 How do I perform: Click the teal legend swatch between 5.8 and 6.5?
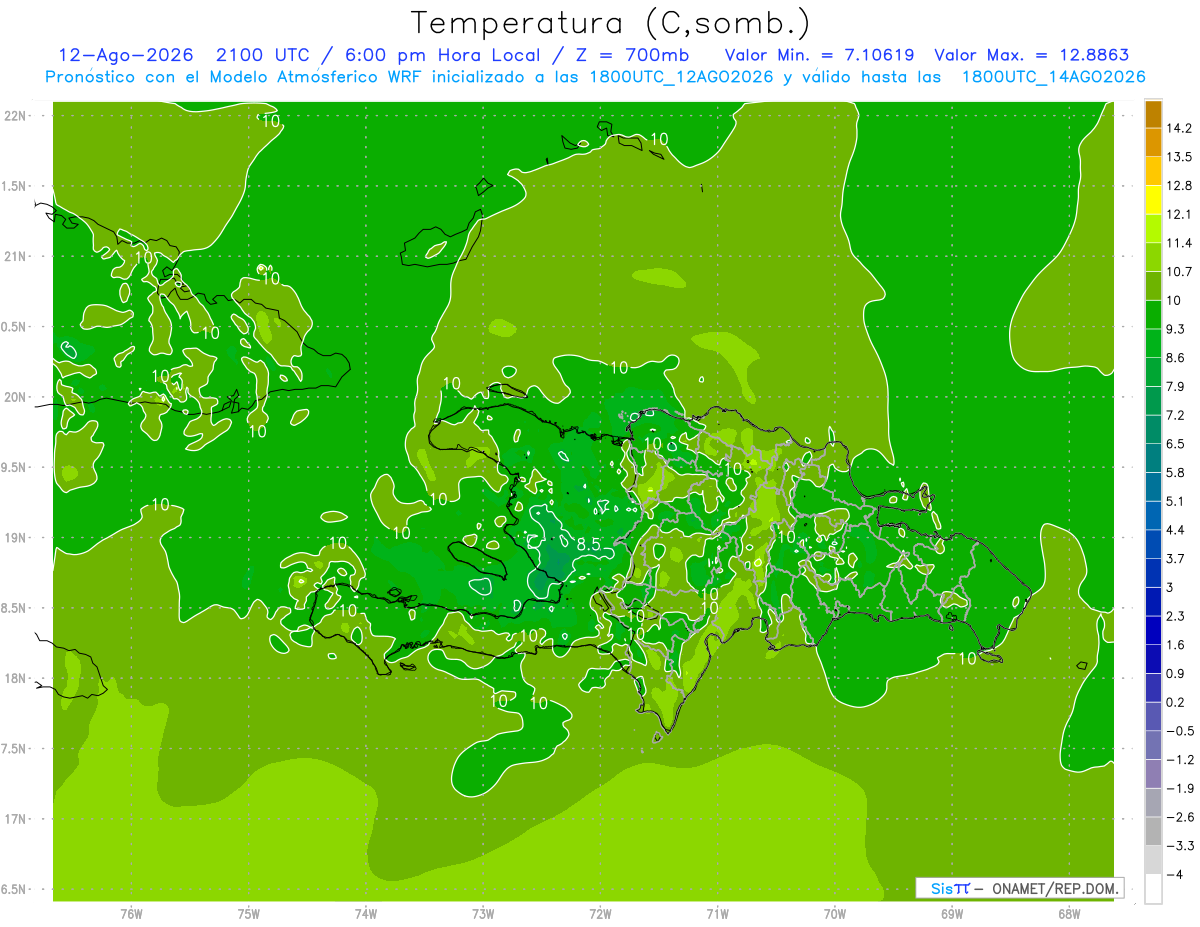click(1153, 458)
